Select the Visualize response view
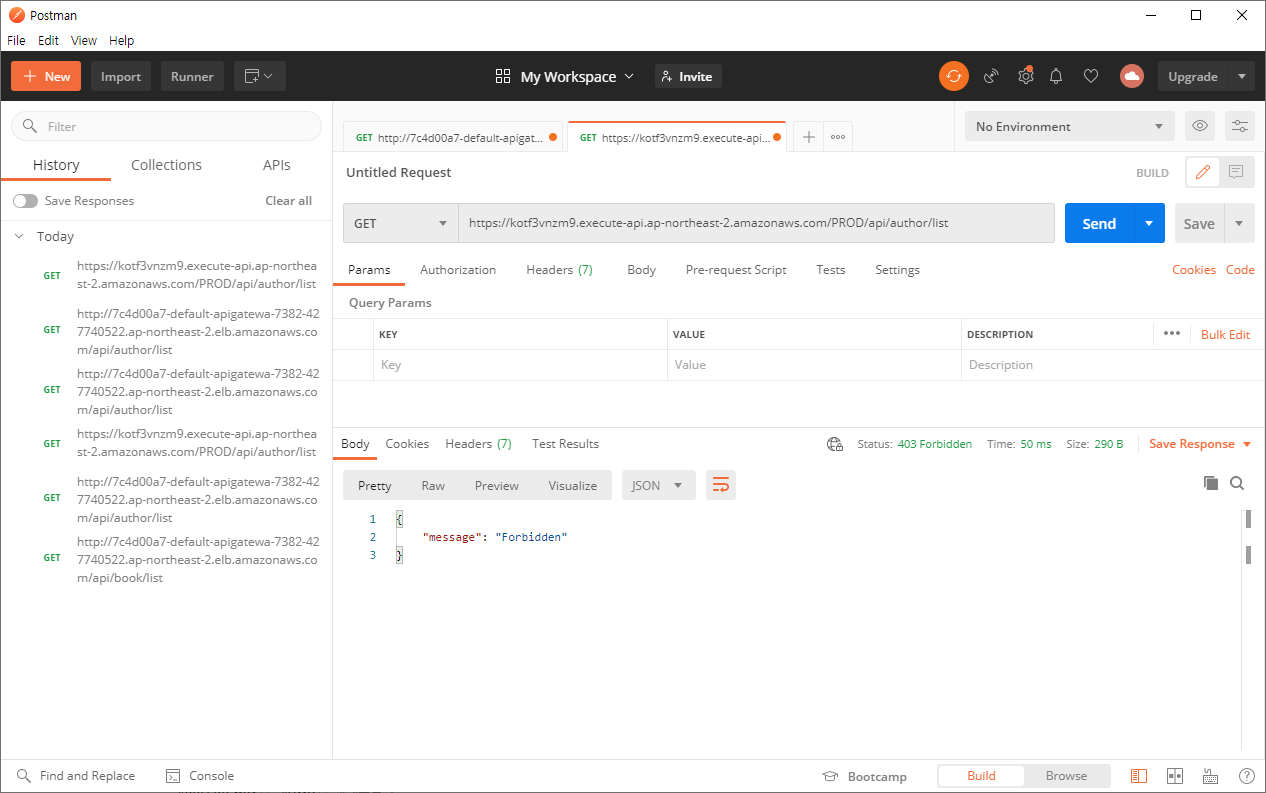1266x793 pixels. pos(572,485)
